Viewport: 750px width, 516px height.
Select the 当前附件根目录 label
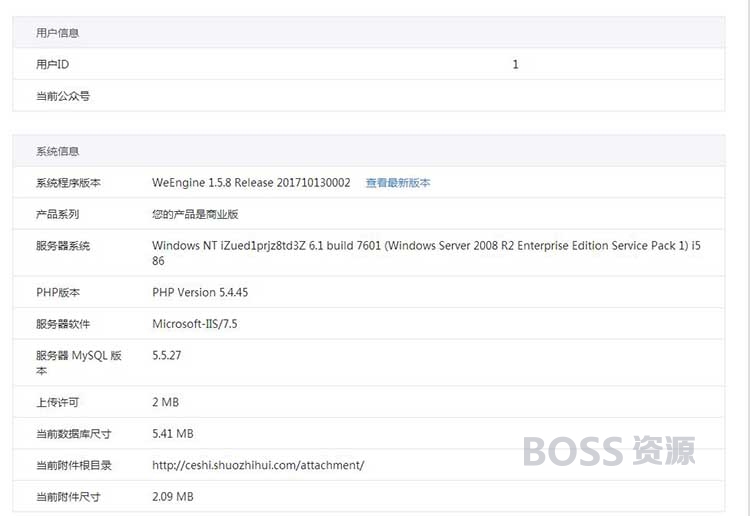click(x=74, y=465)
